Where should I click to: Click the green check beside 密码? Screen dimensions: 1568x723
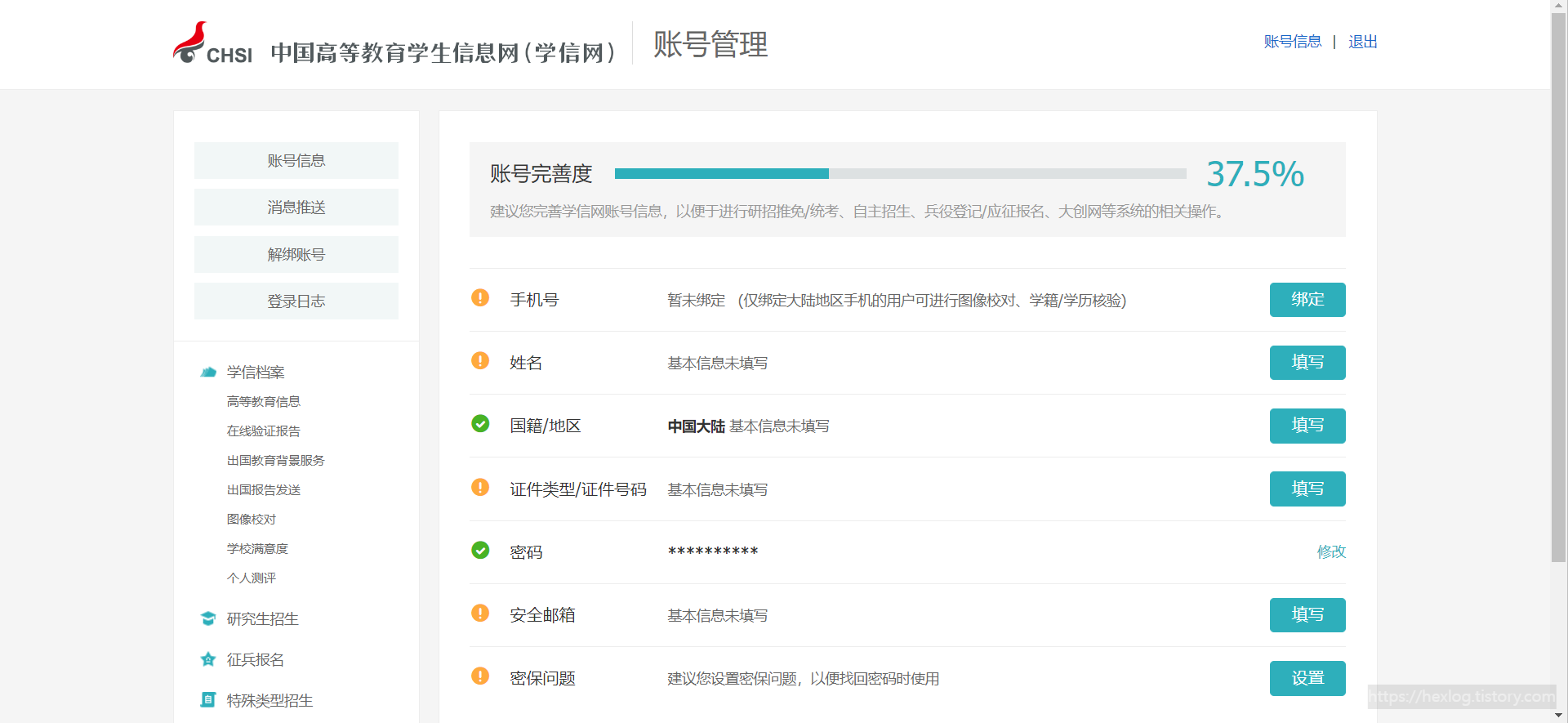click(x=480, y=550)
